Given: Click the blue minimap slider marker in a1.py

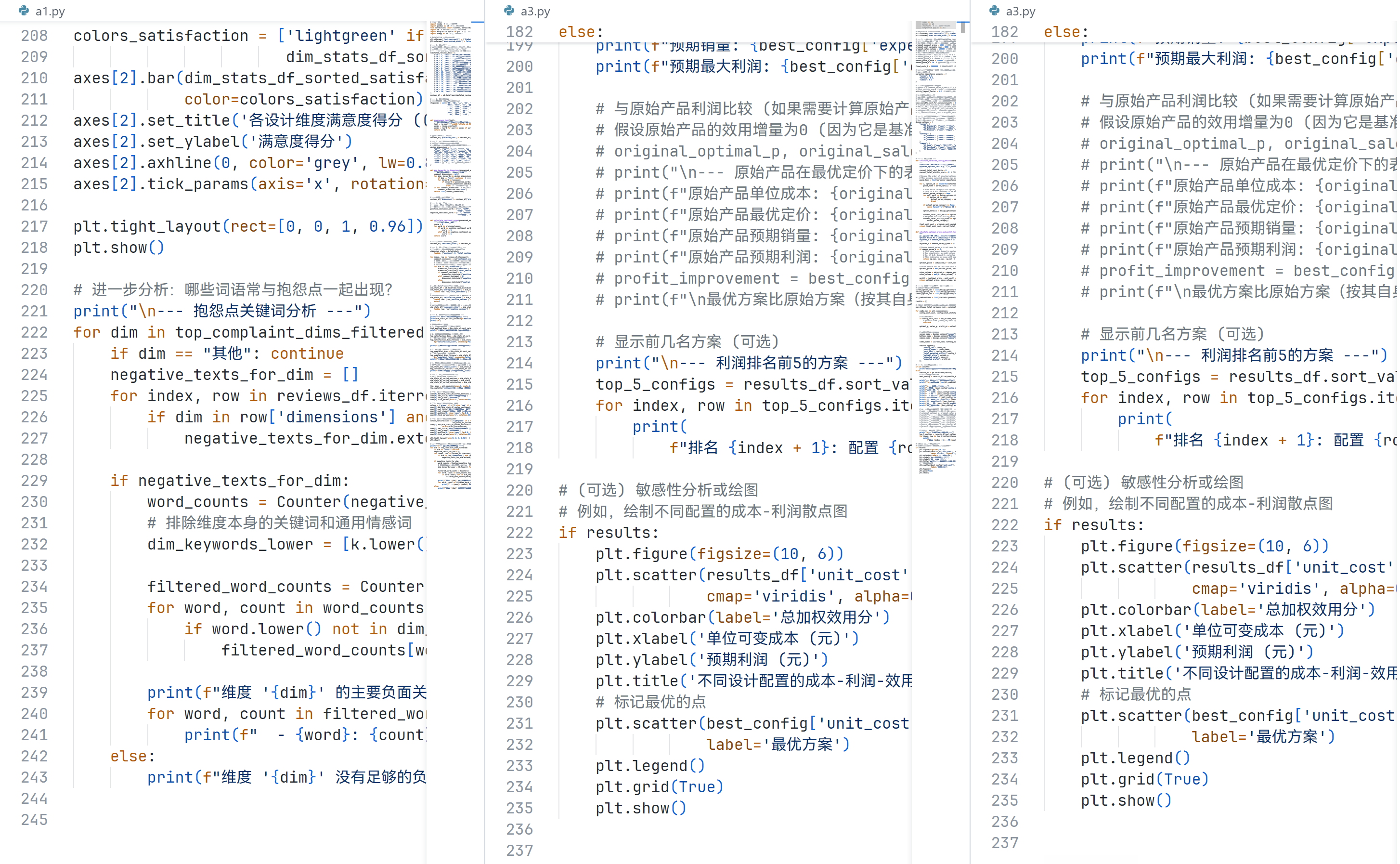Looking at the screenshot, I should (x=479, y=23).
